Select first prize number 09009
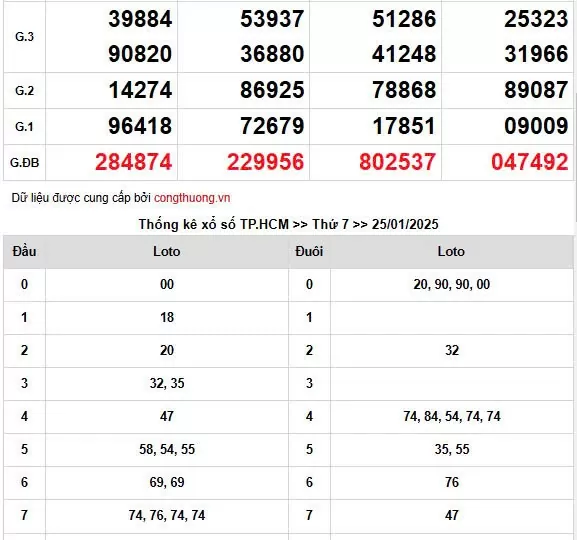577x540 pixels. click(x=536, y=126)
